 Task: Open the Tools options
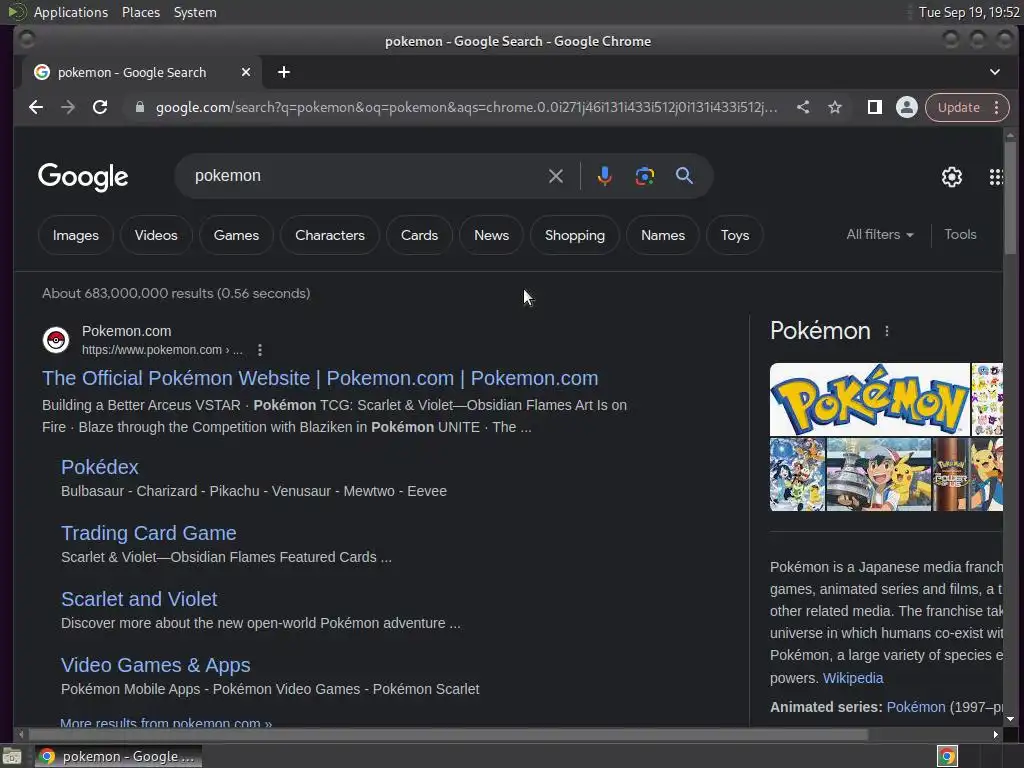pos(960,234)
